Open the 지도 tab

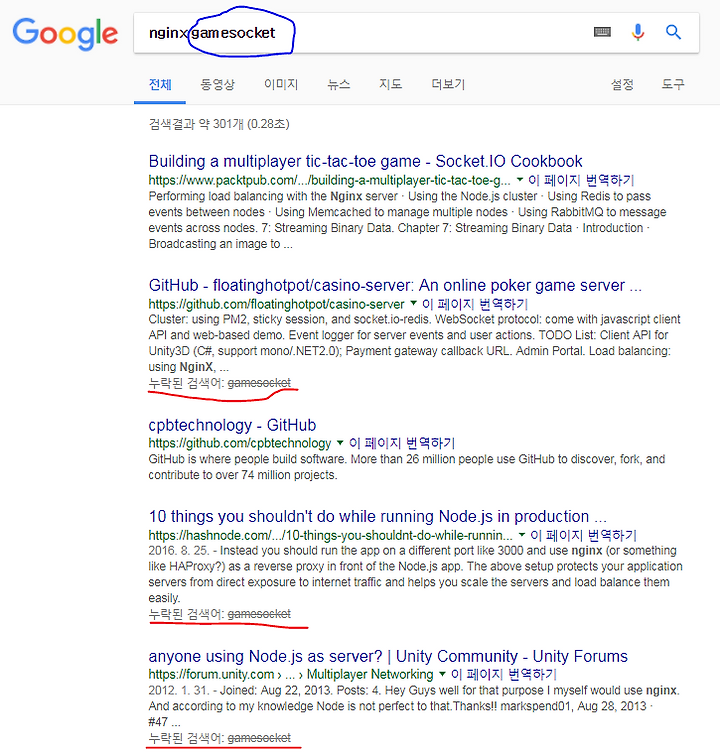pyautogui.click(x=390, y=84)
